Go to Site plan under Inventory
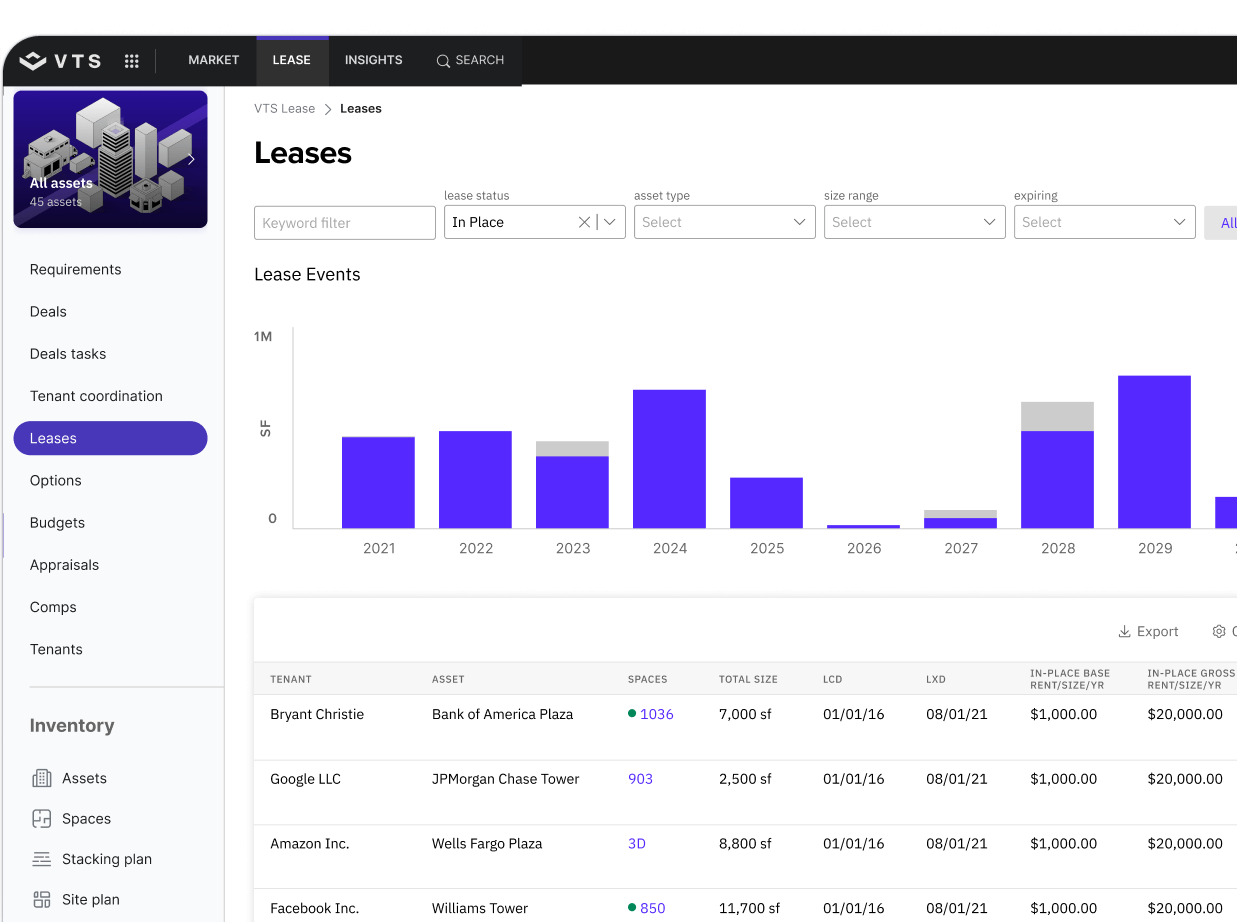1237x923 pixels. (x=91, y=899)
